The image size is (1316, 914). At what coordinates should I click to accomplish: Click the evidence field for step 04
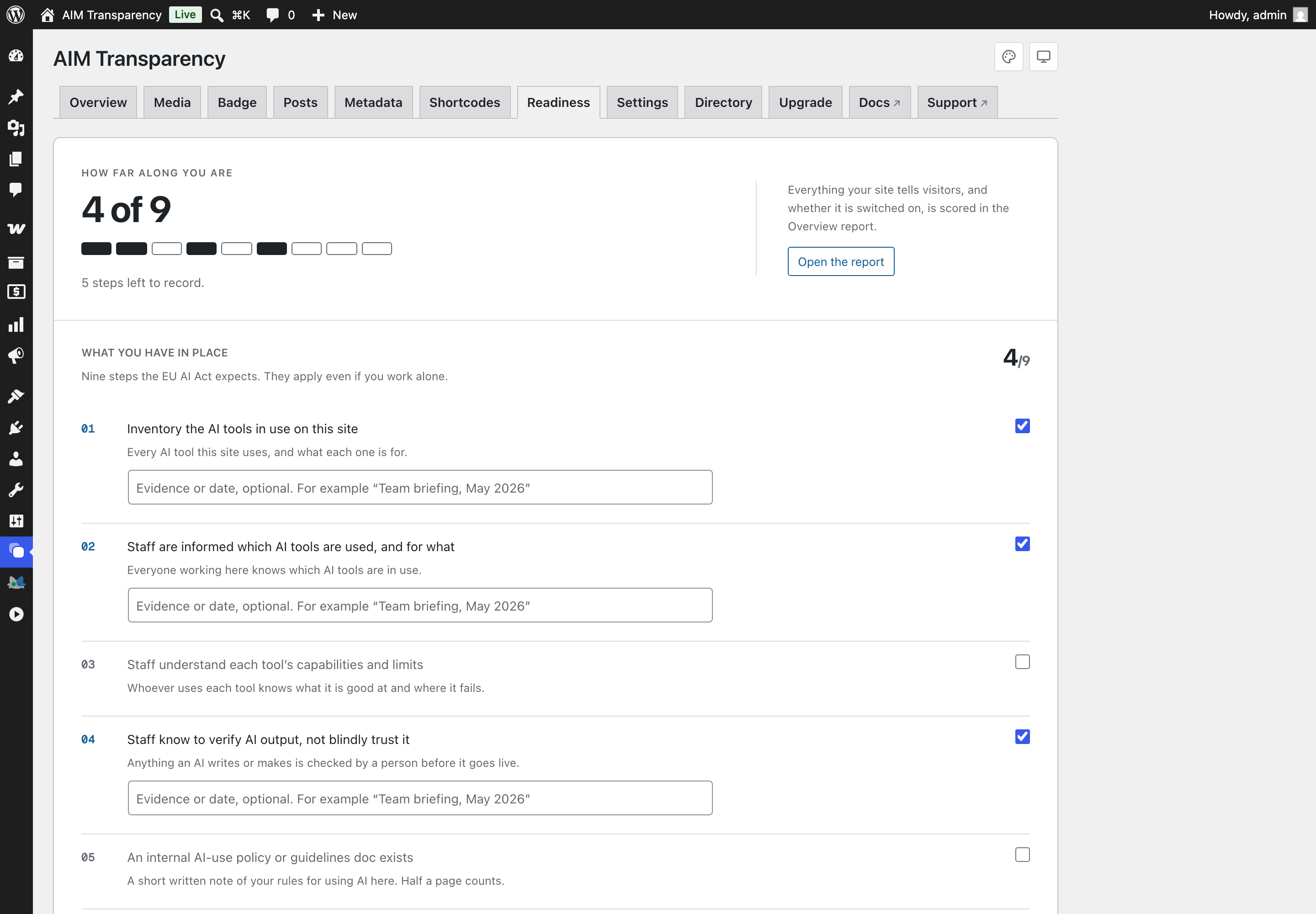click(420, 798)
